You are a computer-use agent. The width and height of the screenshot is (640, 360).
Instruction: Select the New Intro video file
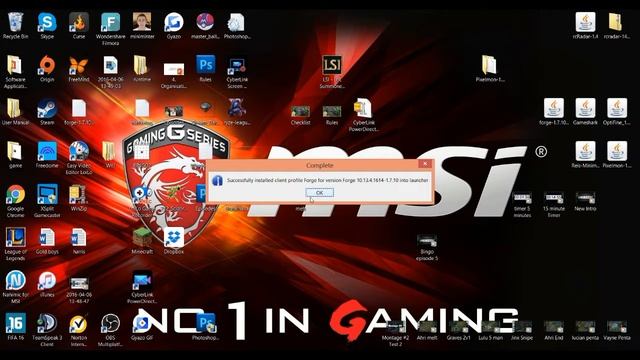(585, 202)
